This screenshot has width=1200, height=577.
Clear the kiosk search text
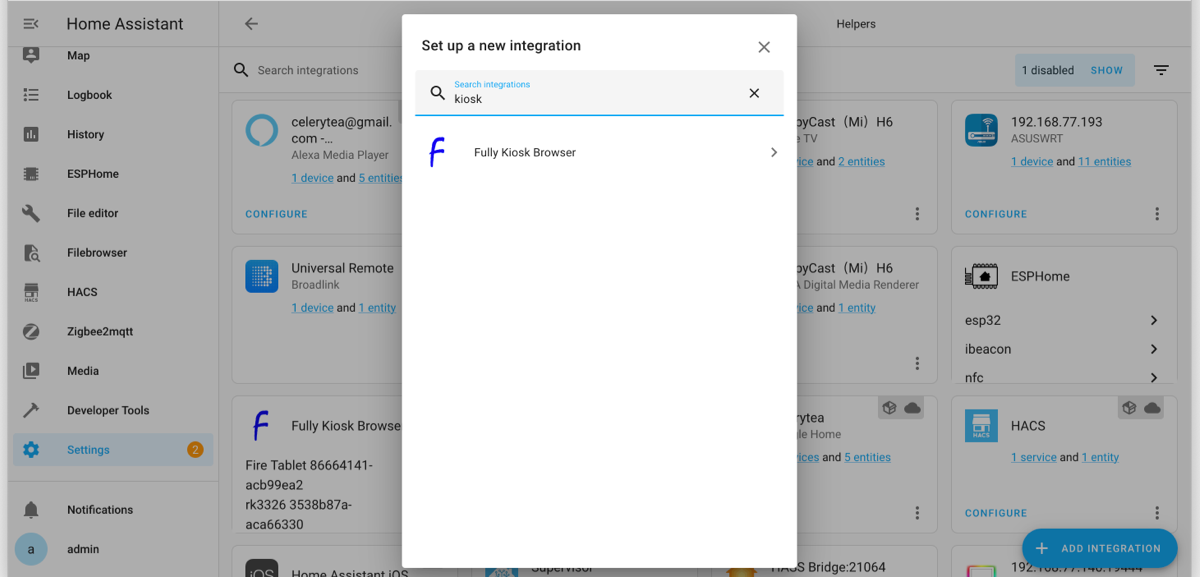[754, 93]
